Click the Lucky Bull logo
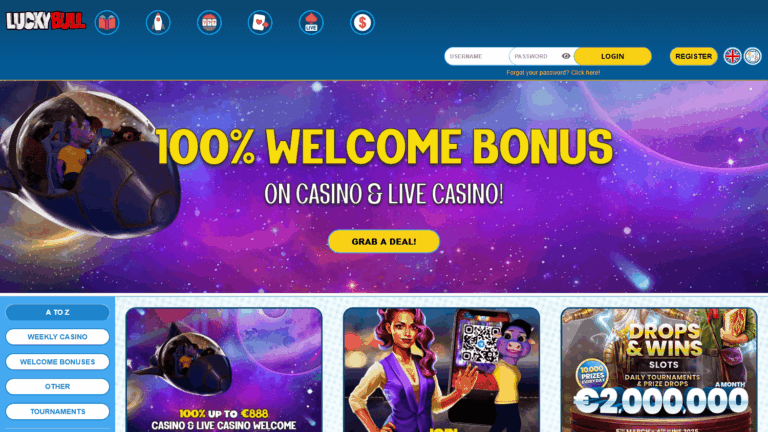Screen dimensions: 768x432 46,21
